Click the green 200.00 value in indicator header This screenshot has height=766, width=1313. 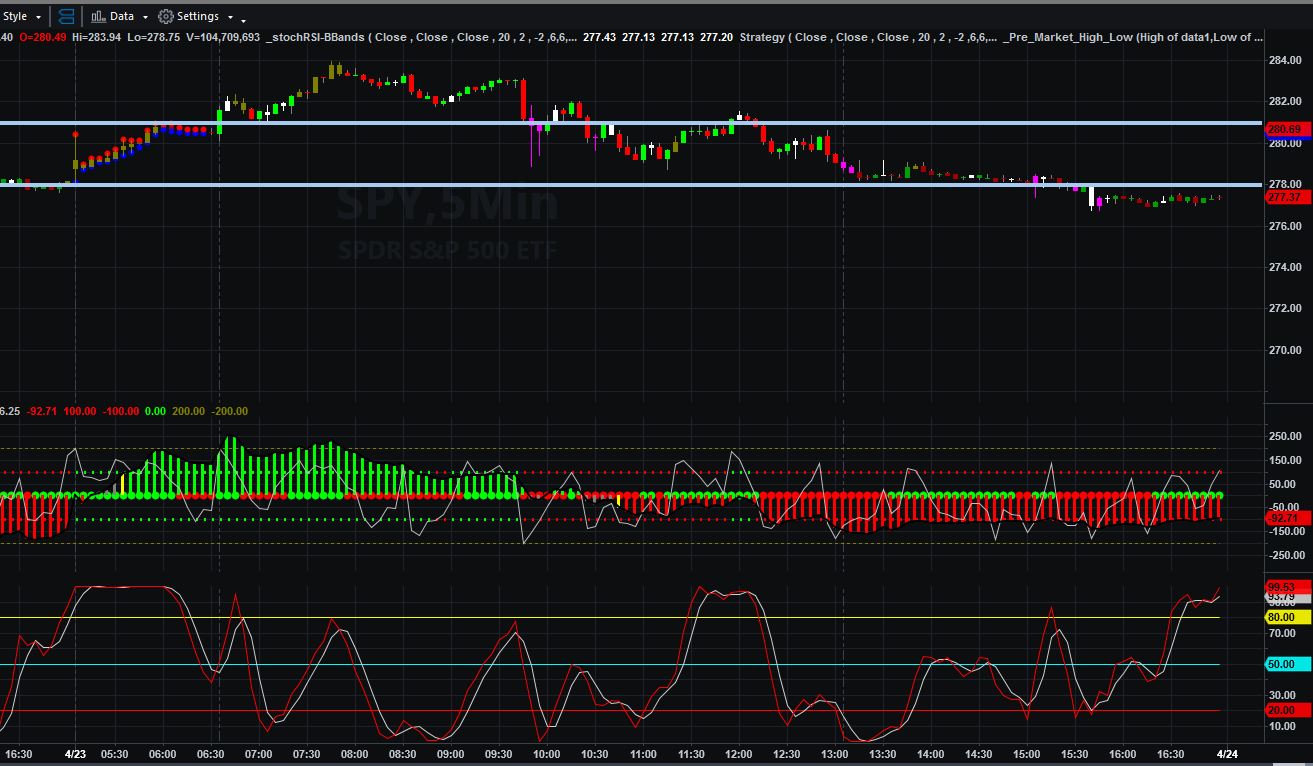pos(187,411)
